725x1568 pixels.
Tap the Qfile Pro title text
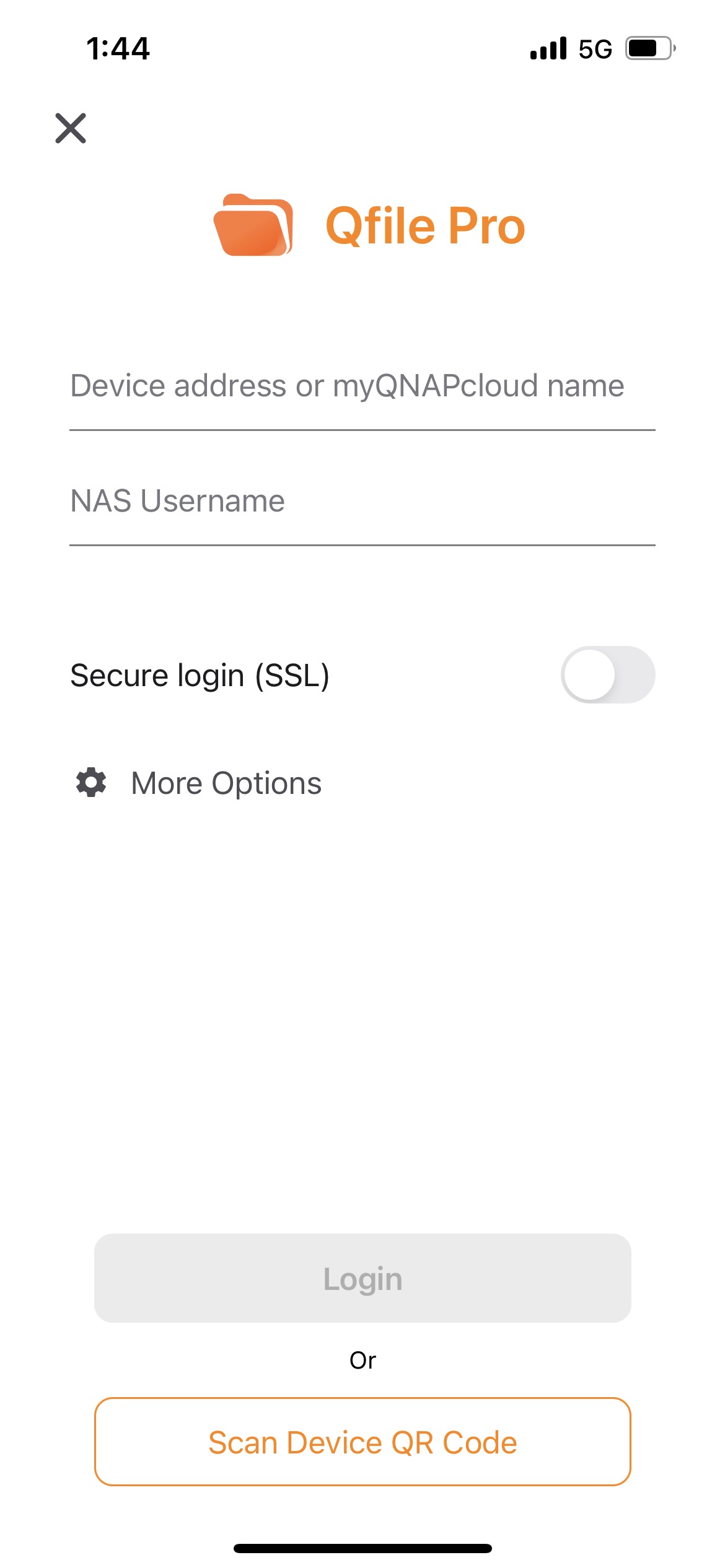(425, 226)
